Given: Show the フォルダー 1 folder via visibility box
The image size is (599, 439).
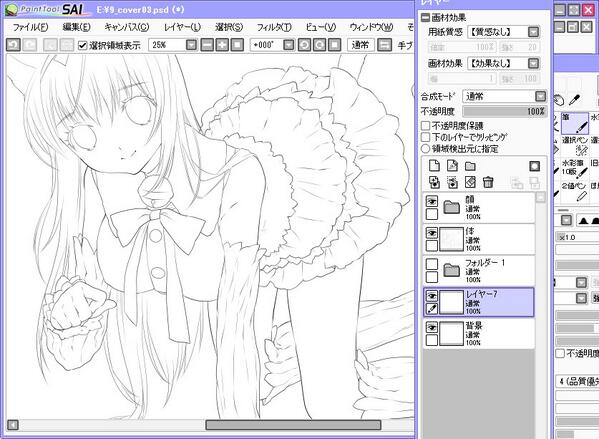Looking at the screenshot, I should click(x=432, y=264).
